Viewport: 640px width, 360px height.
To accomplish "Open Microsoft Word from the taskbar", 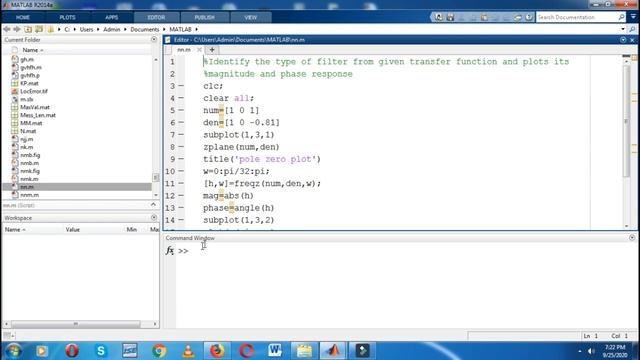I will [275, 351].
